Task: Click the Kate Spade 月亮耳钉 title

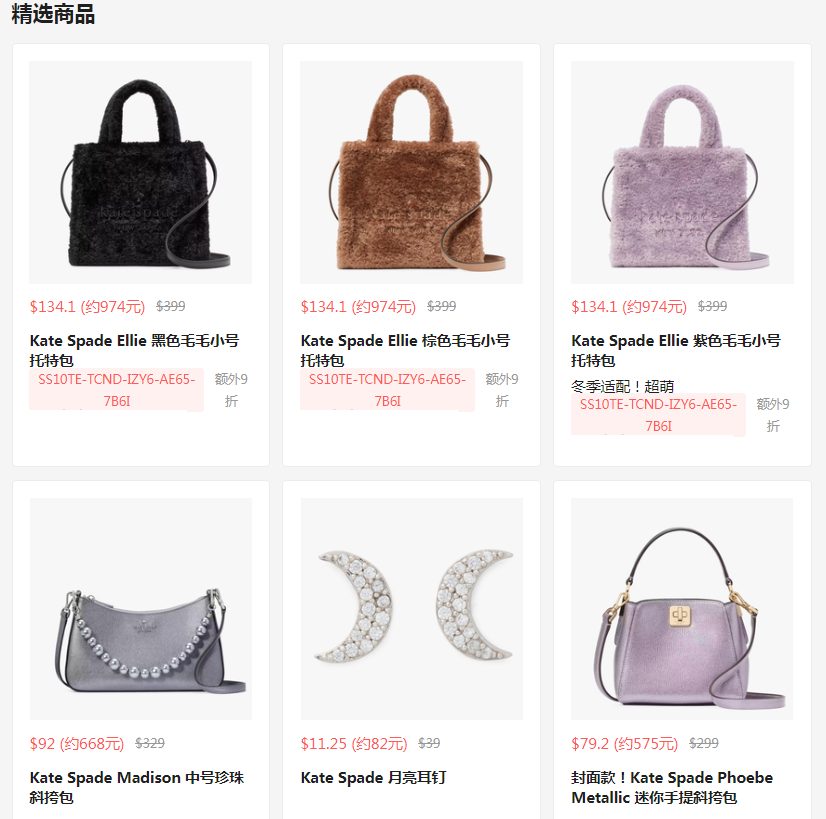Action: pos(373,778)
